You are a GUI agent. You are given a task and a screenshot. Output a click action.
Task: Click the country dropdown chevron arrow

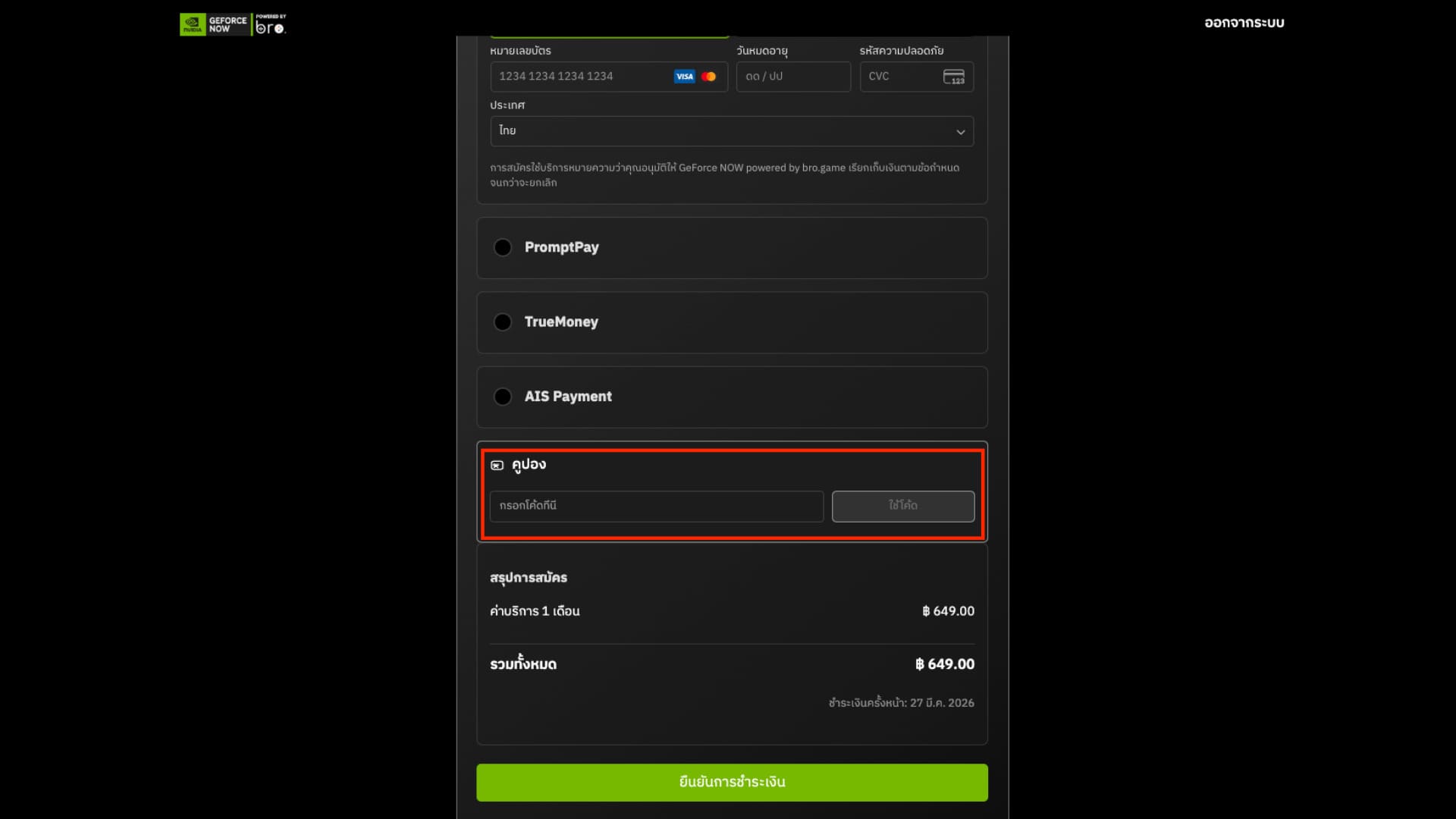[960, 132]
